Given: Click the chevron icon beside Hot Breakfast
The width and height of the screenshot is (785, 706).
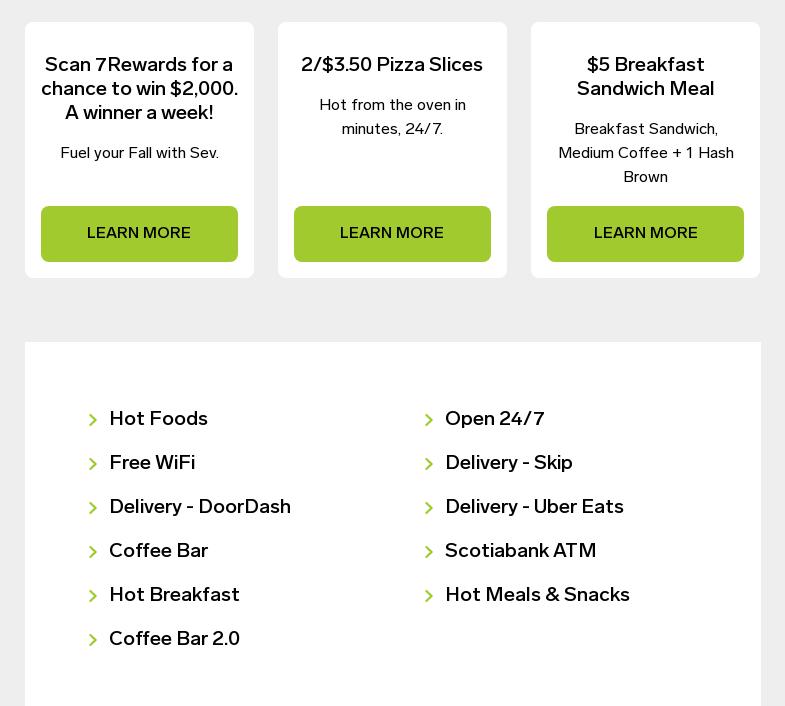Looking at the screenshot, I should coord(93,596).
